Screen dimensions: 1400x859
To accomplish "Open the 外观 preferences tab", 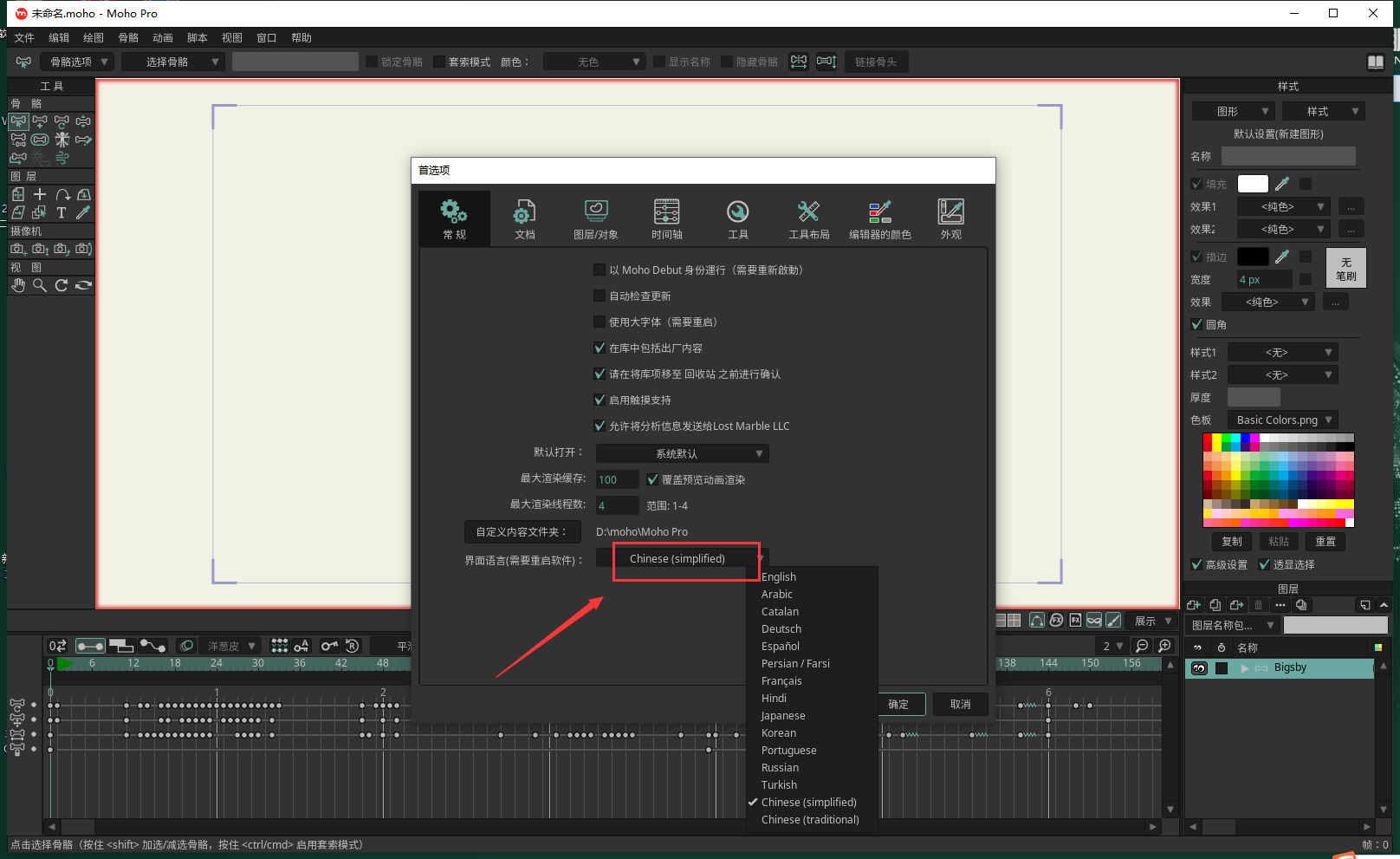I will [x=951, y=218].
